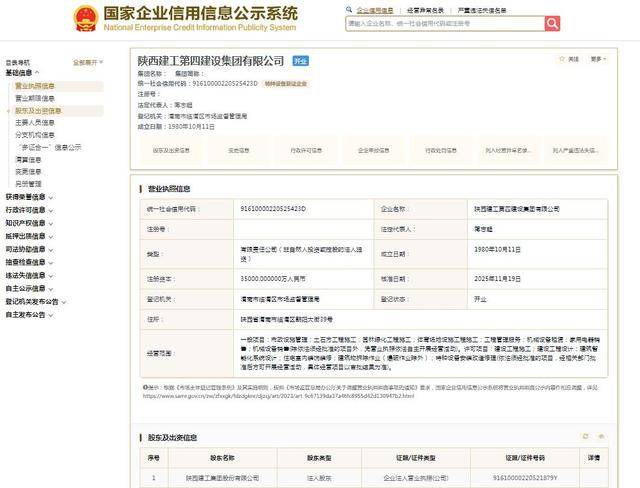The height and width of the screenshot is (488, 640).
Task: Expand 获得荣誉信息 section
Action: click(29, 197)
